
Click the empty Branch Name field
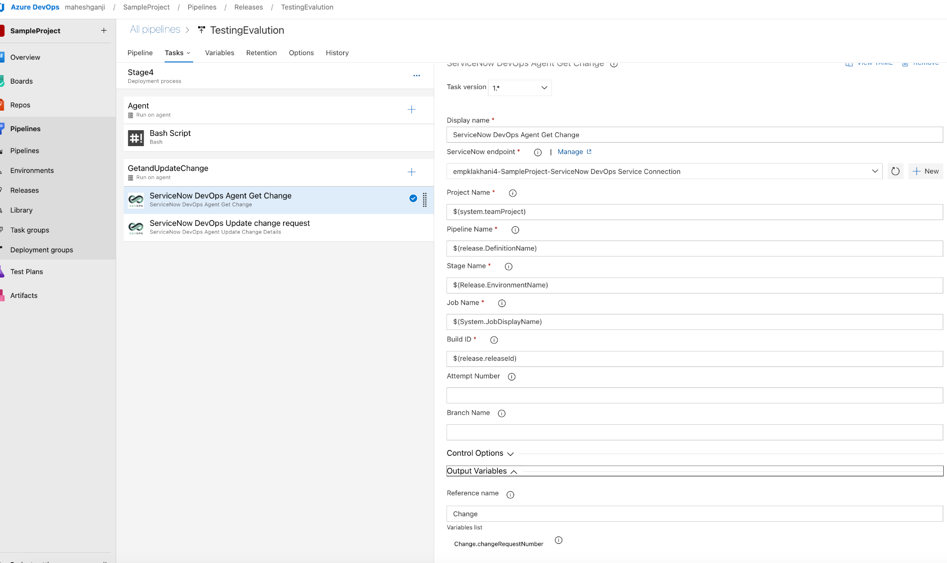(695, 433)
